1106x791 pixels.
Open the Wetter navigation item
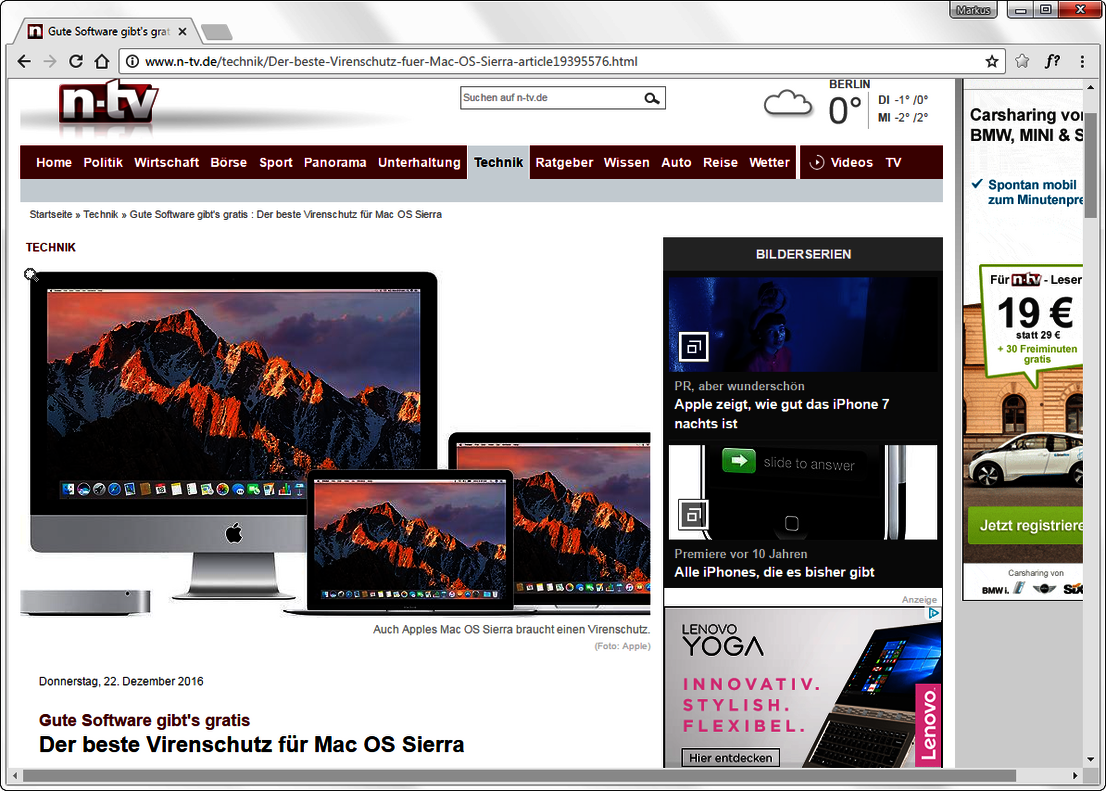(x=769, y=162)
